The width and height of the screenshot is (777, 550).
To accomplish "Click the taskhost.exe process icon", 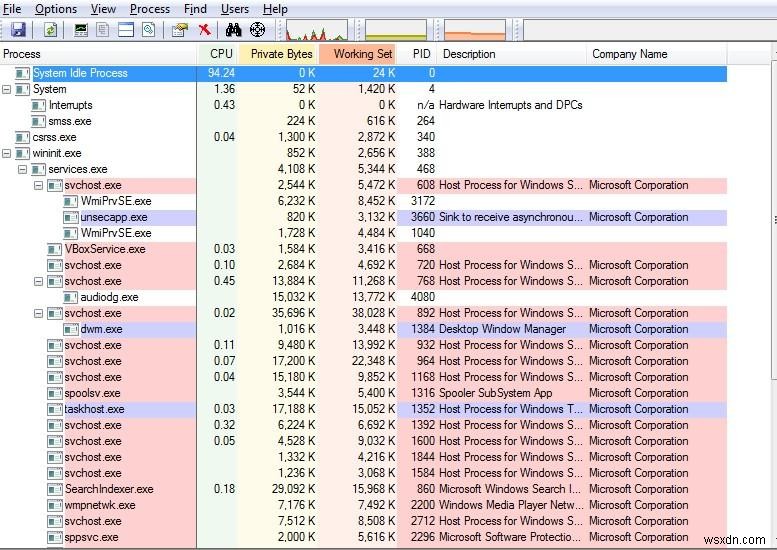I will [55, 409].
